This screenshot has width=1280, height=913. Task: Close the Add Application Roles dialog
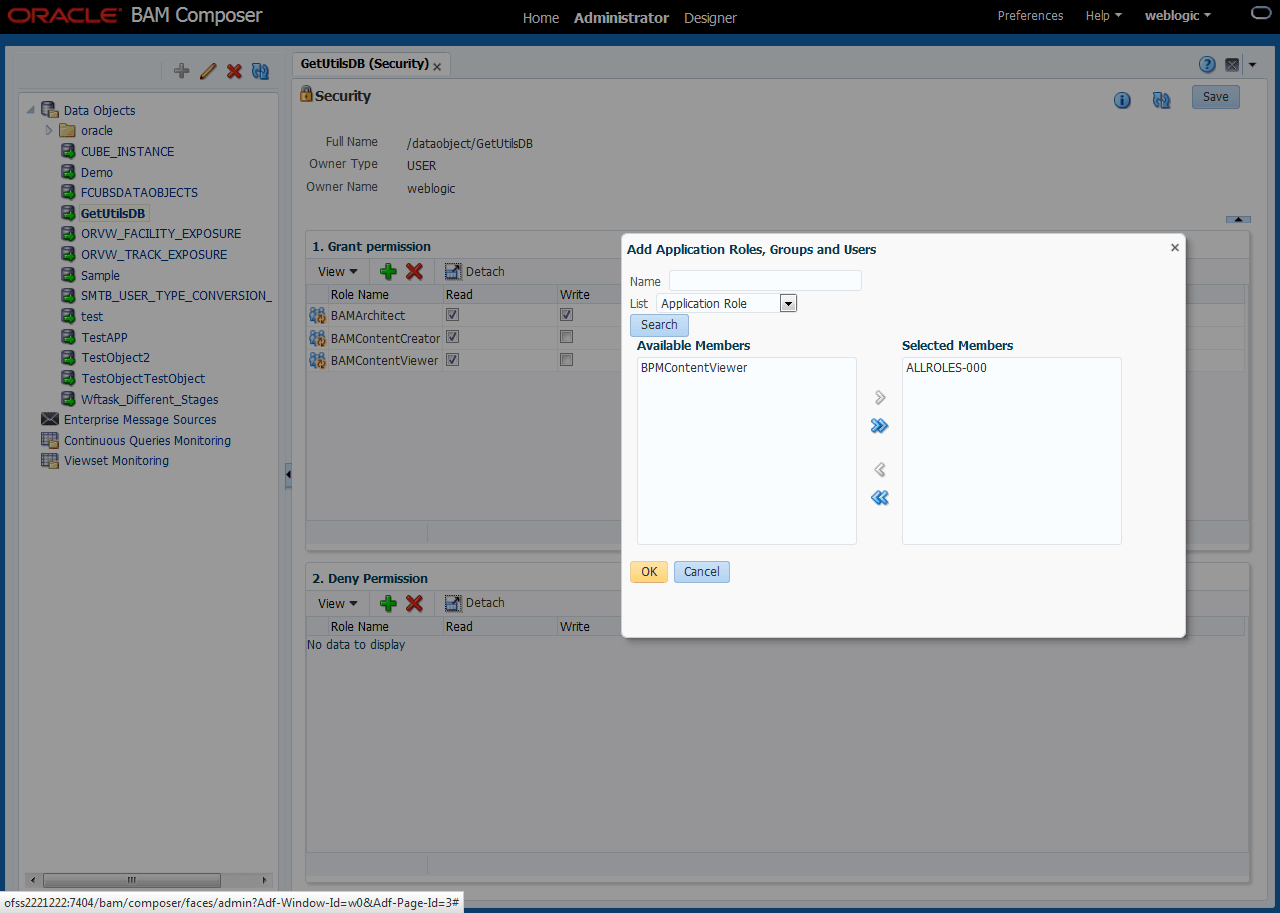pos(1175,248)
